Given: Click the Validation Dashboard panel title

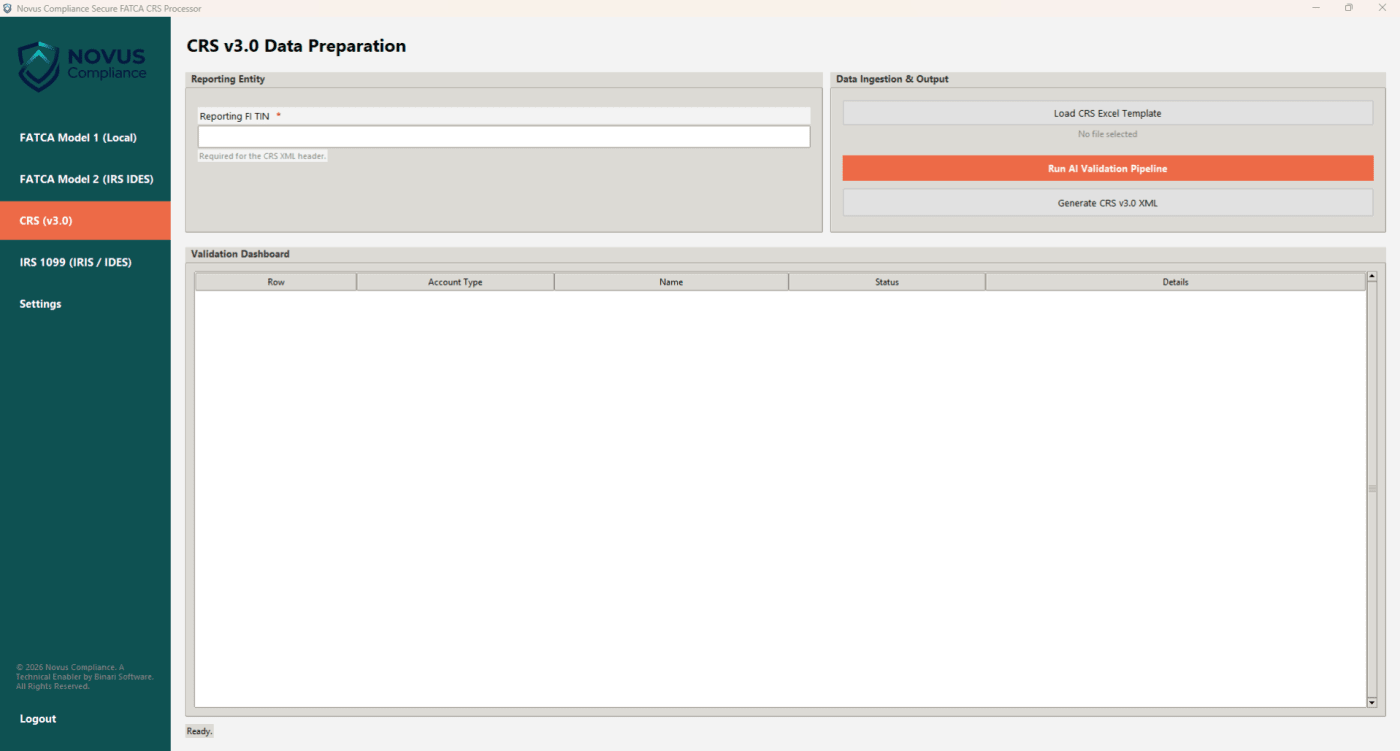Looking at the screenshot, I should (x=240, y=254).
